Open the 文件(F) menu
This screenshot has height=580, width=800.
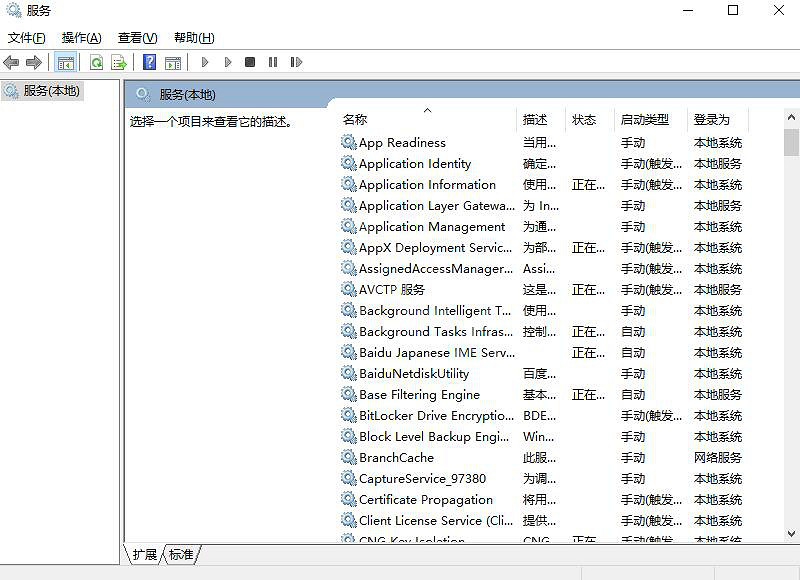[27, 38]
